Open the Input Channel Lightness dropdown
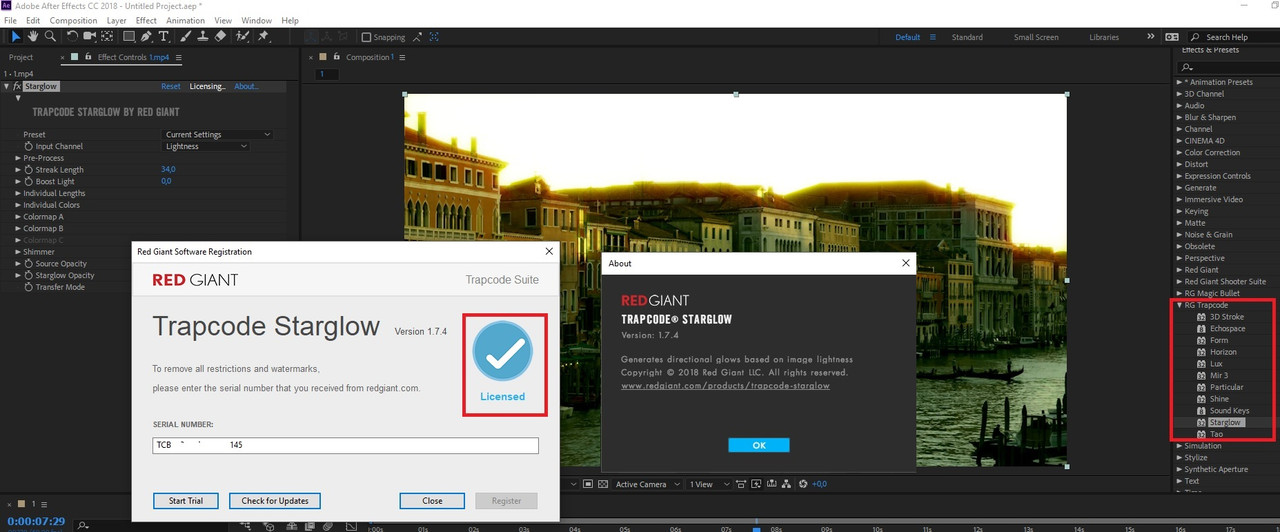1280x532 pixels. [x=206, y=146]
